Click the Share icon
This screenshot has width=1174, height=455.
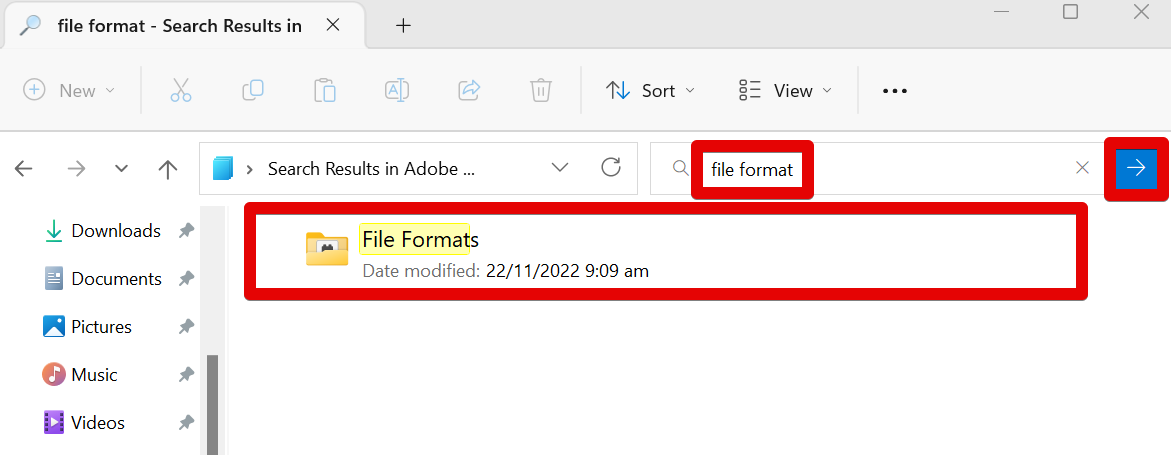pos(469,90)
